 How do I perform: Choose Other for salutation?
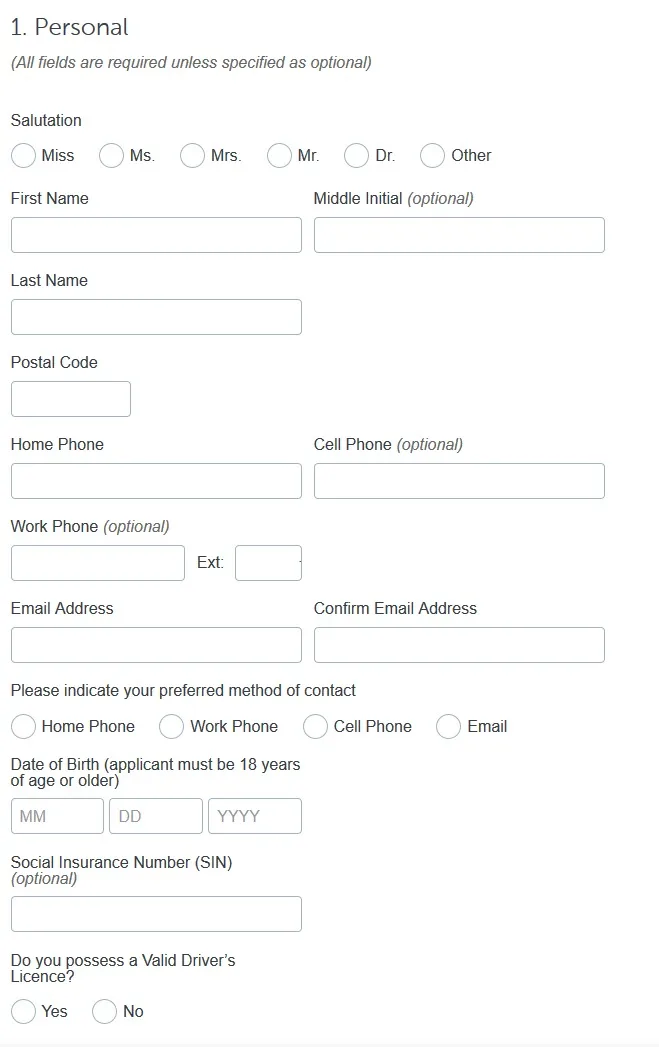click(432, 156)
